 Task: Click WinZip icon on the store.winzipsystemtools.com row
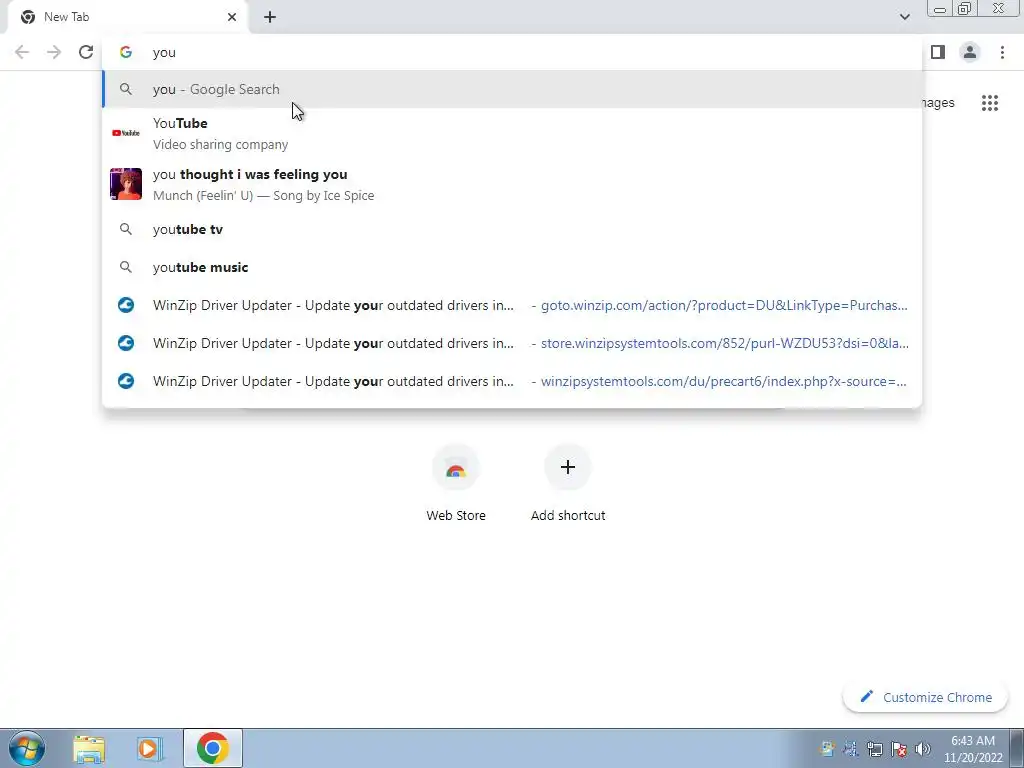point(126,343)
